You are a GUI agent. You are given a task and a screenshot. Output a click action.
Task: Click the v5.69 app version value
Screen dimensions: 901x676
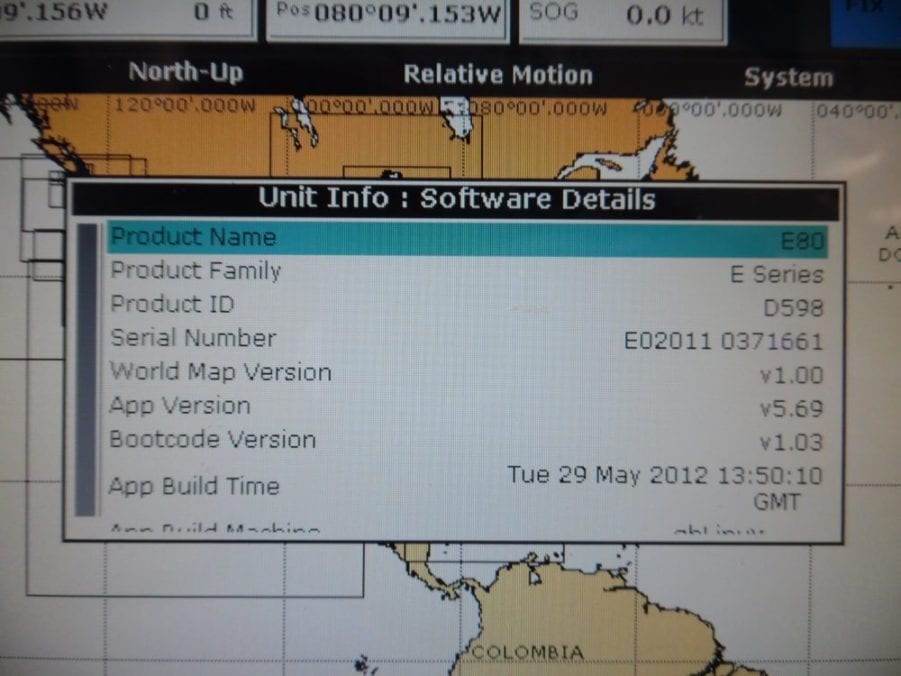[x=792, y=409]
